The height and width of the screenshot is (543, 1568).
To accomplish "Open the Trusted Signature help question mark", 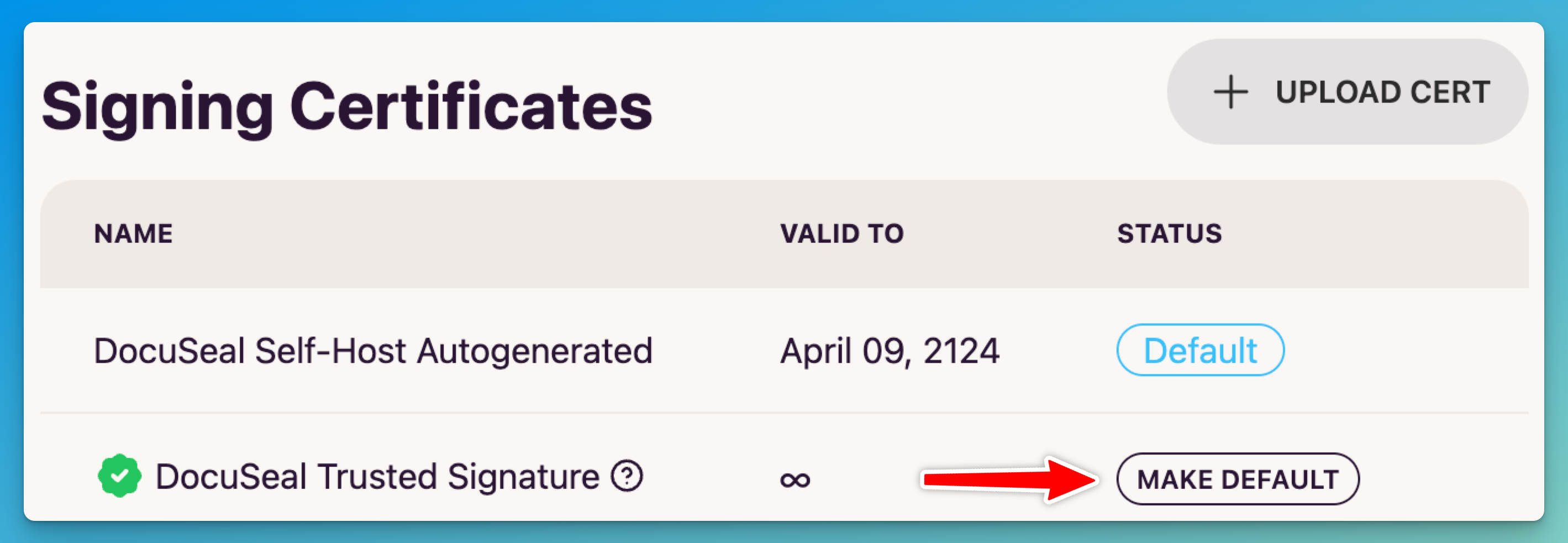I will (627, 476).
